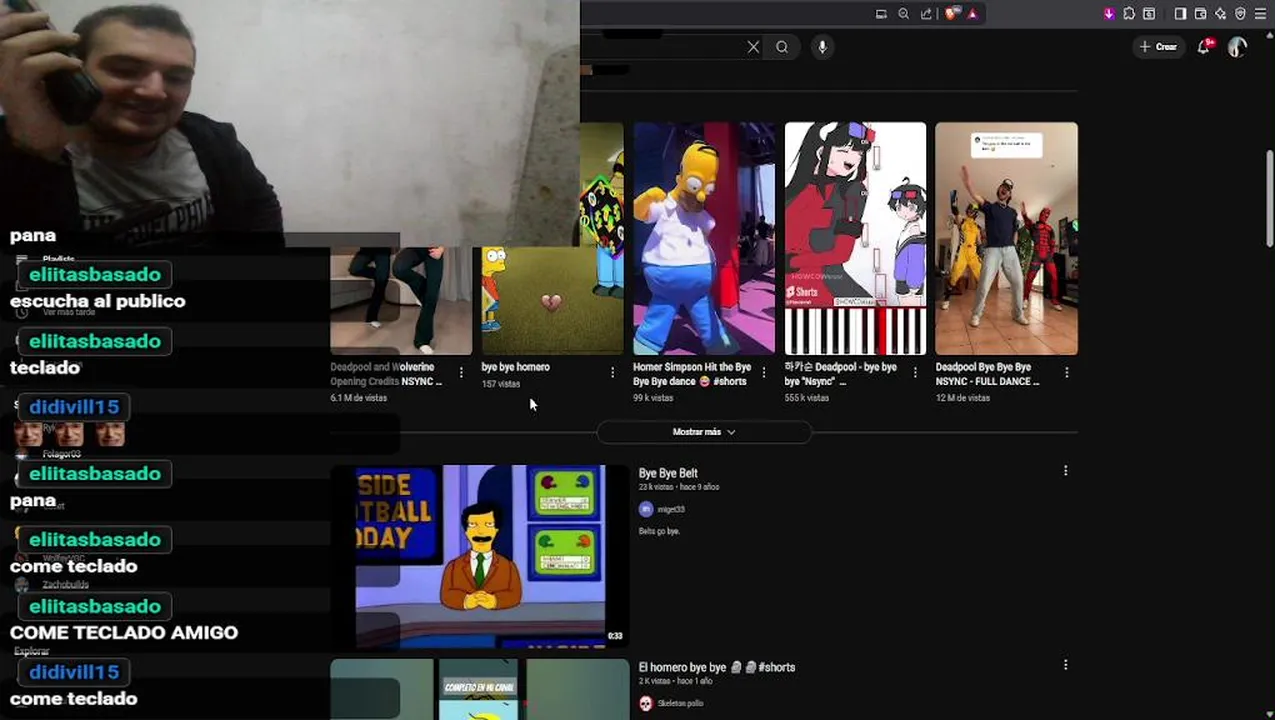Viewport: 1275px width, 720px height.
Task: Expand shorts shelf with Mostrar más
Action: click(704, 432)
